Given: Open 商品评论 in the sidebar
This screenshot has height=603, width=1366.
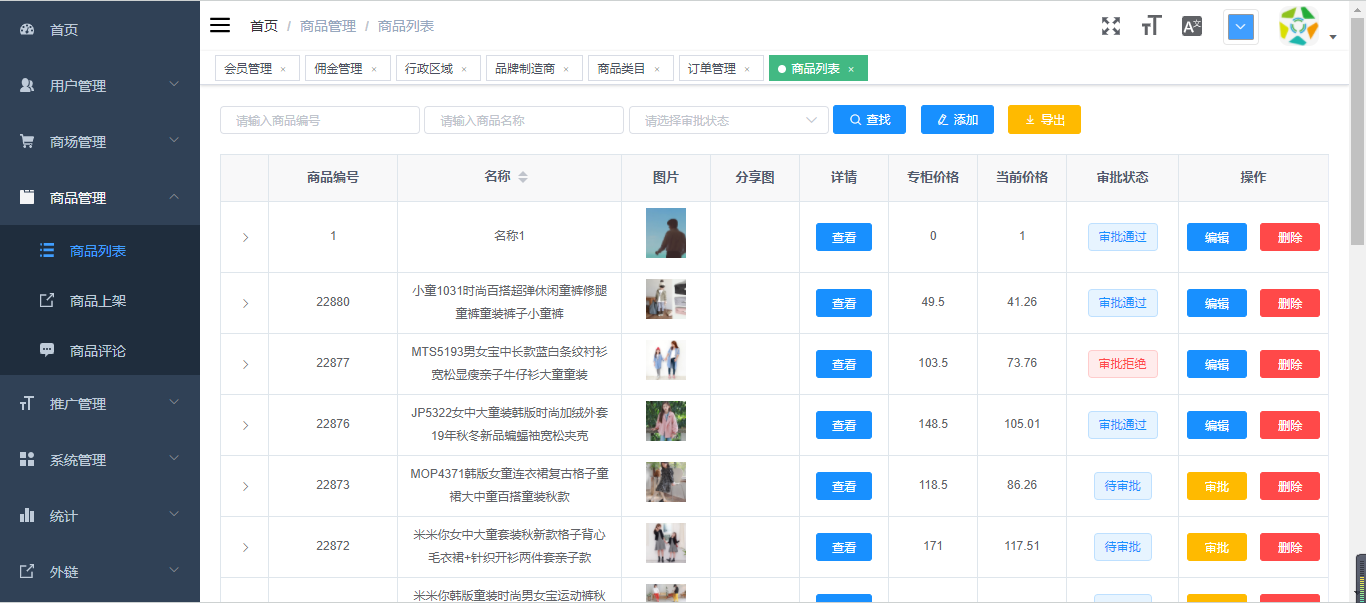Looking at the screenshot, I should click(100, 350).
